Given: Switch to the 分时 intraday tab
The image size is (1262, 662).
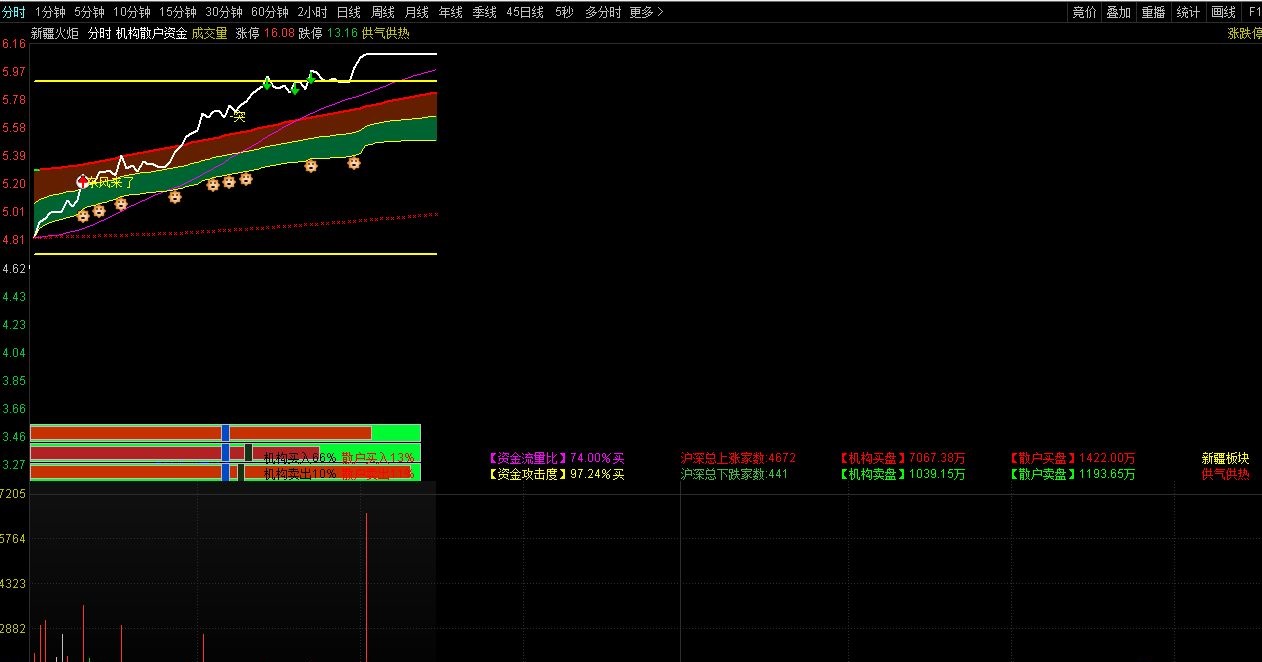Looking at the screenshot, I should 14,12.
